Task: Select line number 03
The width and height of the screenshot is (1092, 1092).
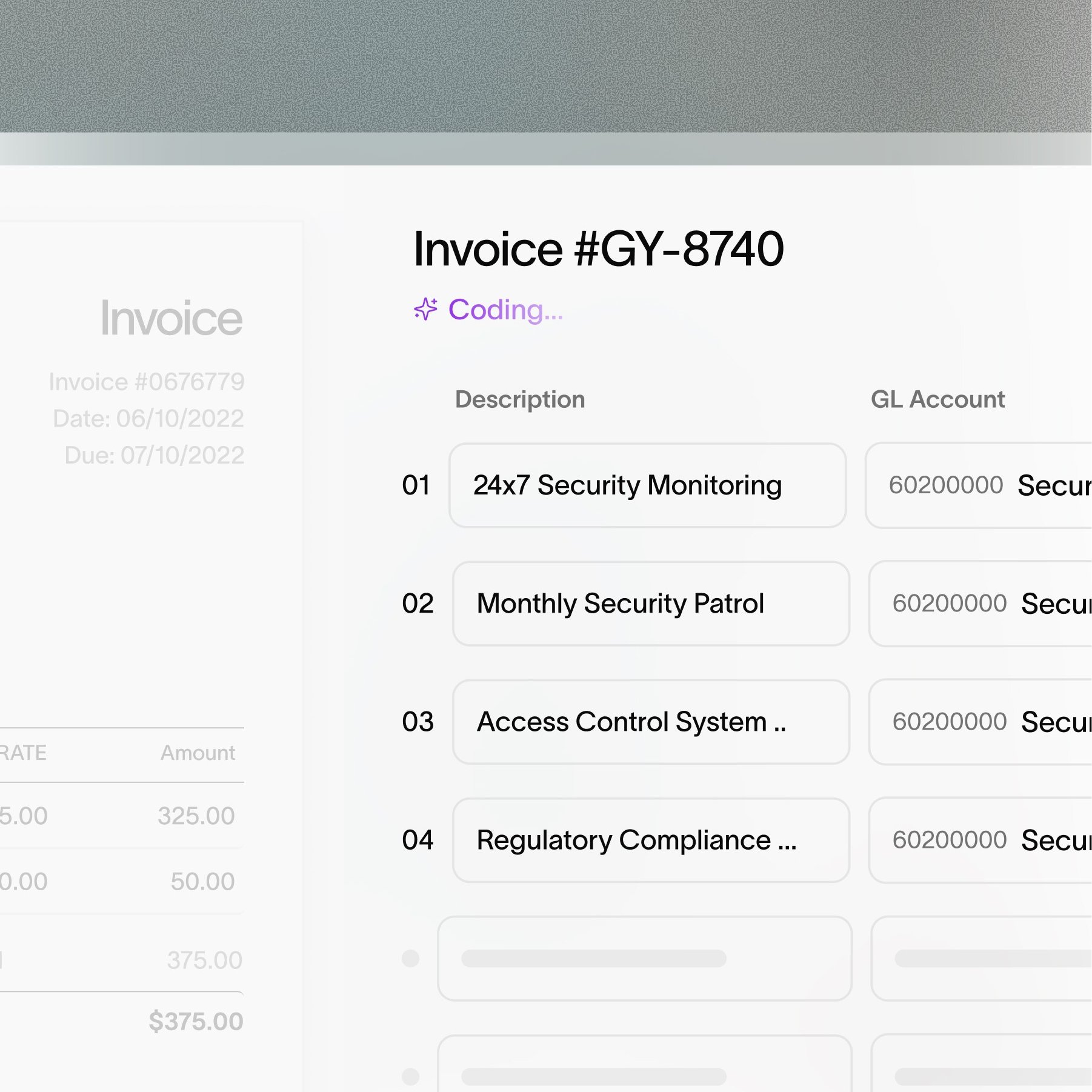Action: tap(418, 722)
